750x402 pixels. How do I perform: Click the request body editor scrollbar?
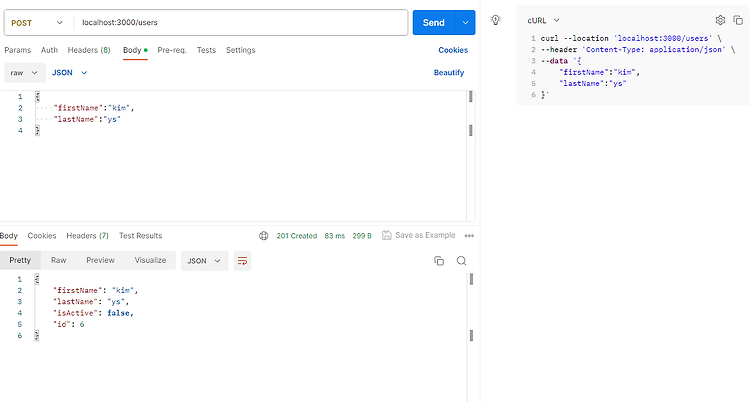coord(471,156)
